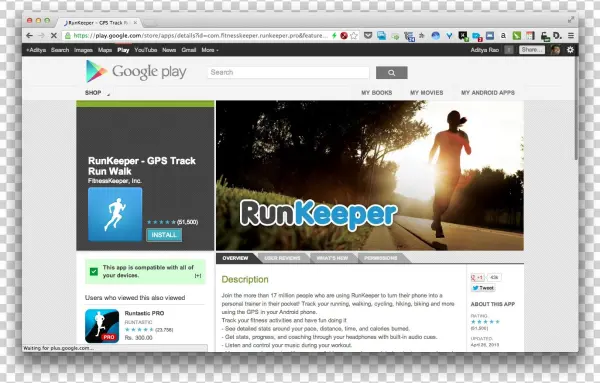Click the browser forward arrow
This screenshot has width=600, height=383.
pyautogui.click(x=41, y=36)
